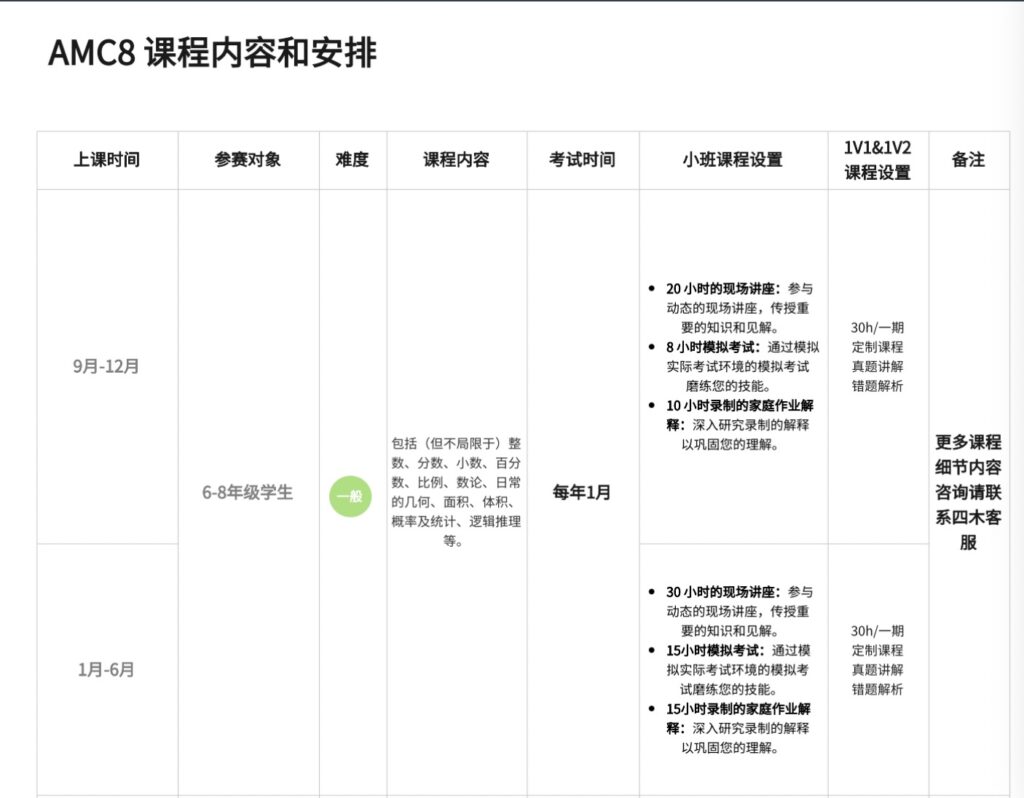Viewport: 1024px width, 798px height.
Task: Click "30h/一期" in the 1月-6月 row
Action: 877,631
